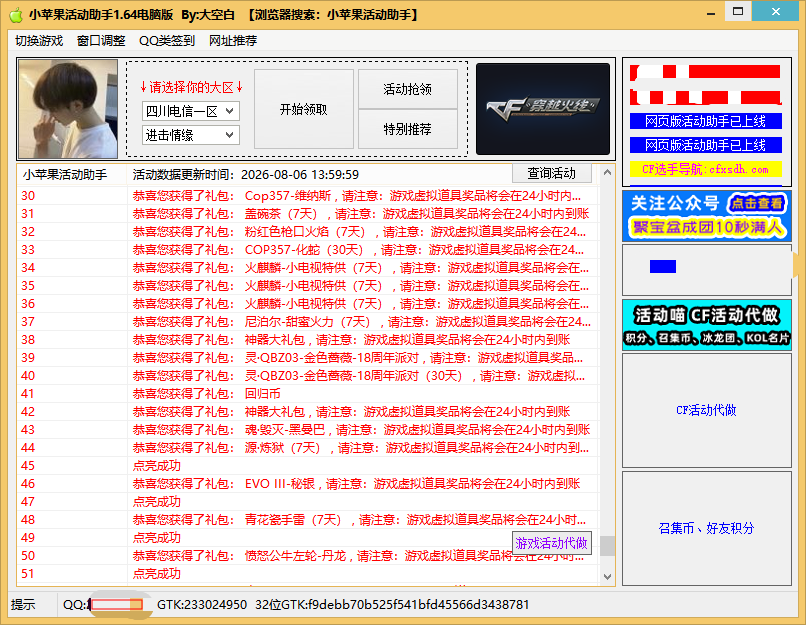Select log row 48 青花瓷手雷
Image resolution: width=806 pixels, height=625 pixels.
307,520
